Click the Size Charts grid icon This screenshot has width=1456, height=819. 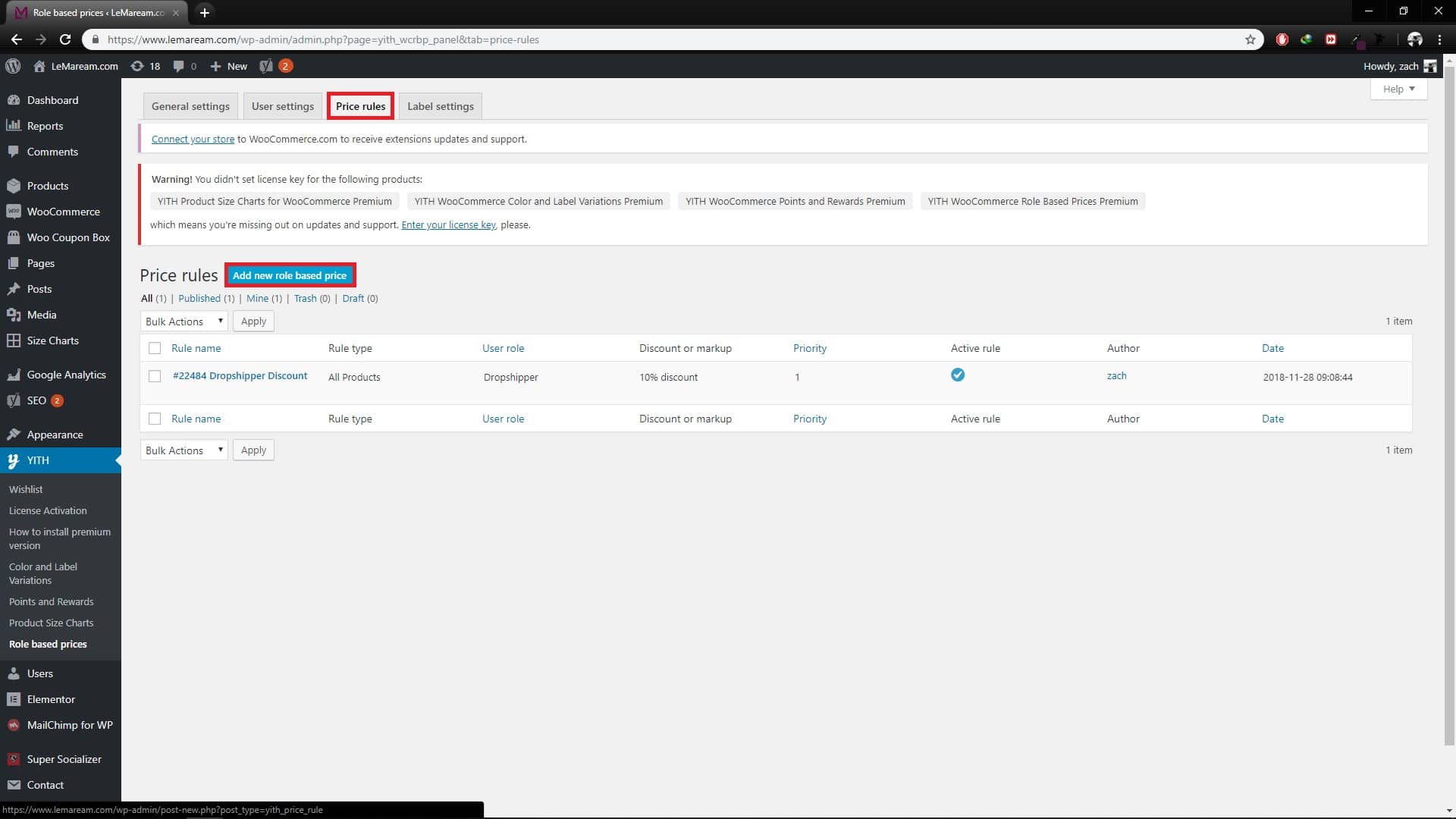14,340
